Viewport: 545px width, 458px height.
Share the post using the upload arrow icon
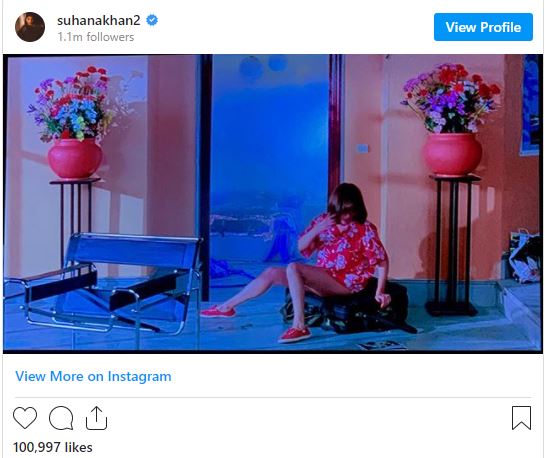tap(96, 418)
